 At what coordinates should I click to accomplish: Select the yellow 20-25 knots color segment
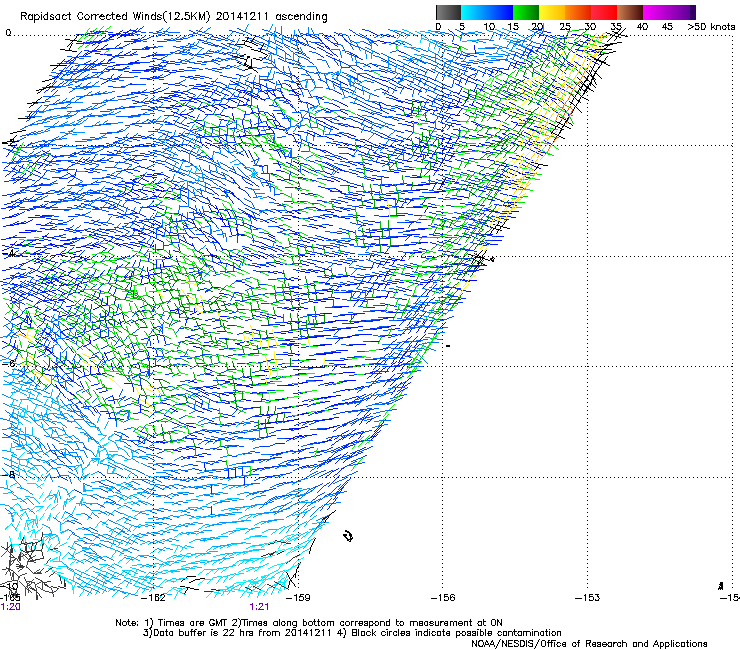pyautogui.click(x=552, y=12)
